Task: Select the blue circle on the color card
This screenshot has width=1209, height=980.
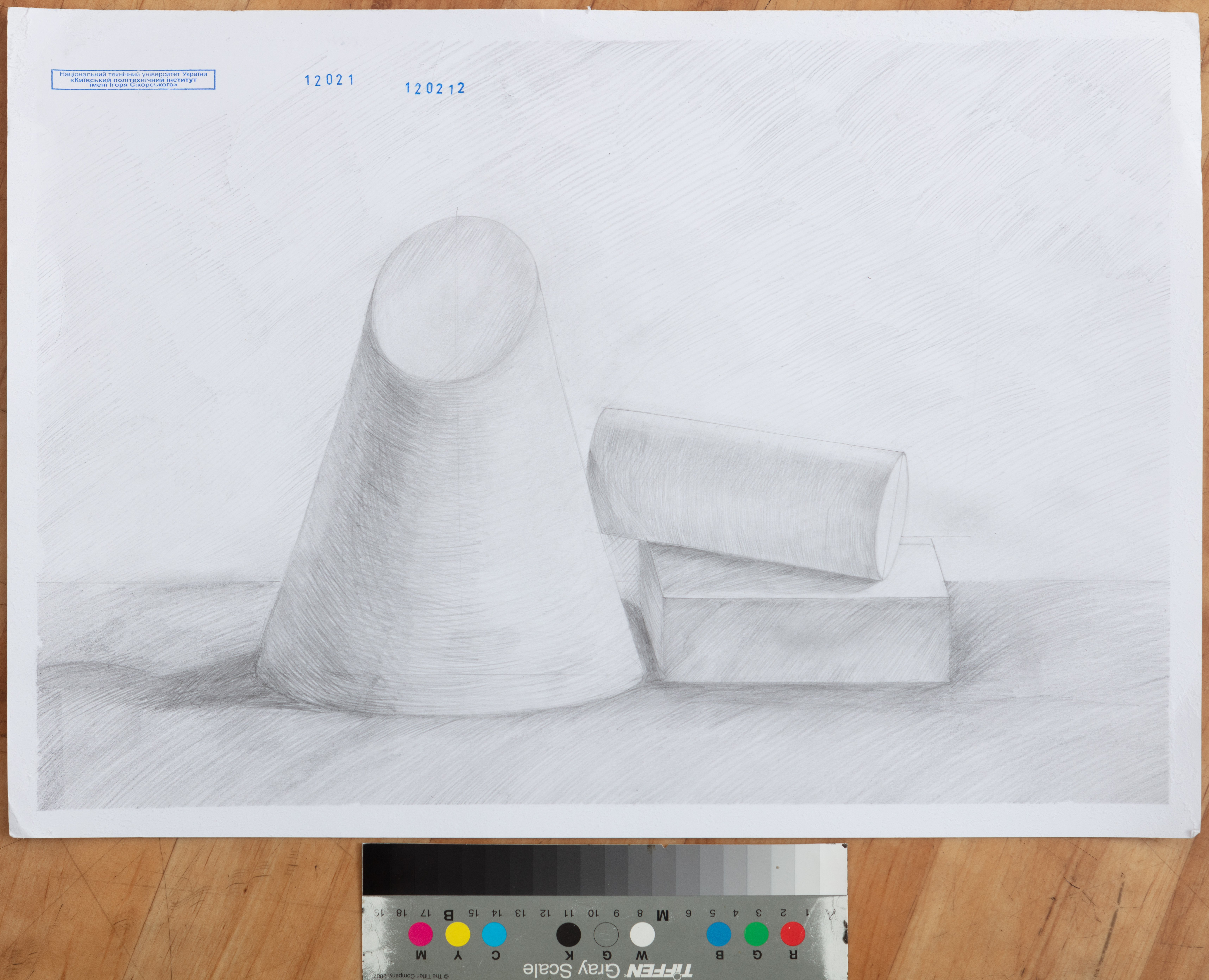Action: 719,934
